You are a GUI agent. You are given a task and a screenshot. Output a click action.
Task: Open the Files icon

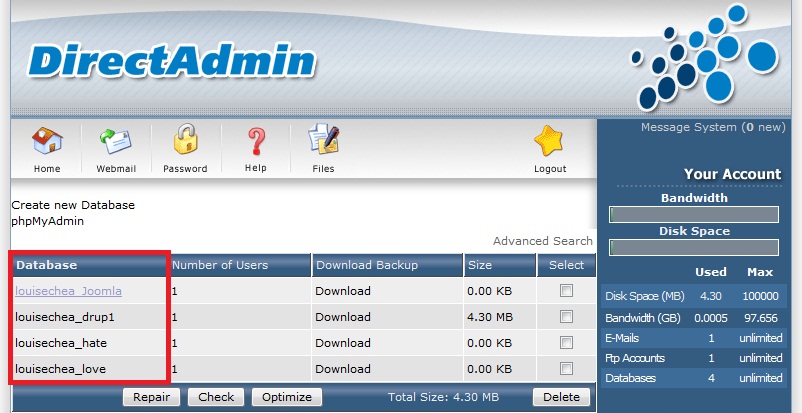[x=323, y=140]
